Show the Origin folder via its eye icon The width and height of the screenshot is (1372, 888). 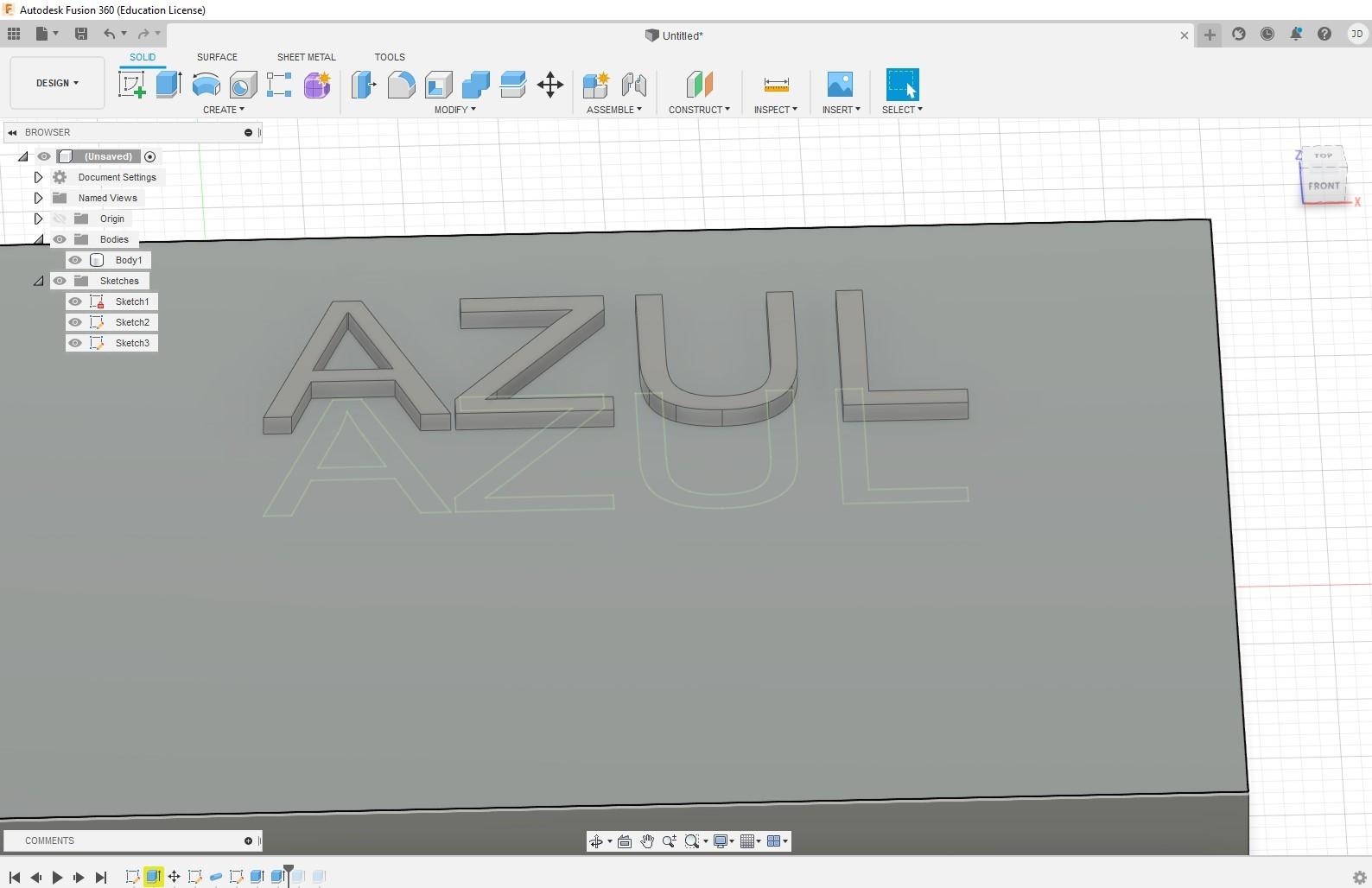click(60, 219)
